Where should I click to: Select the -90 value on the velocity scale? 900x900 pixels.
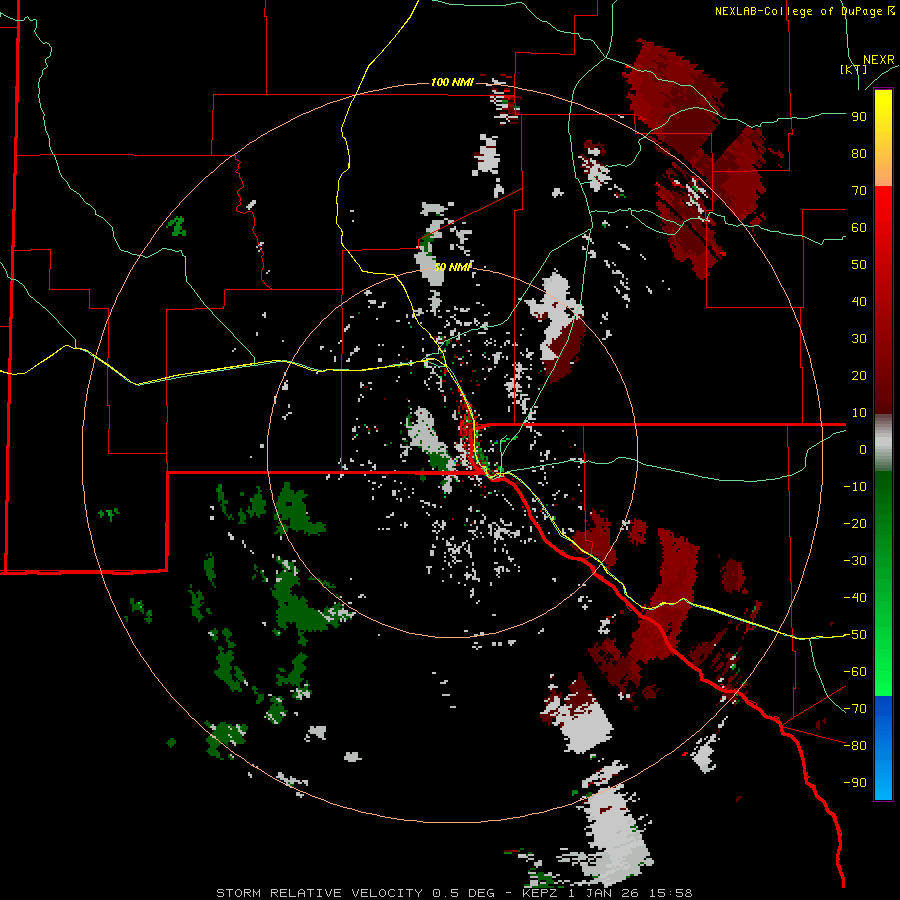855,783
